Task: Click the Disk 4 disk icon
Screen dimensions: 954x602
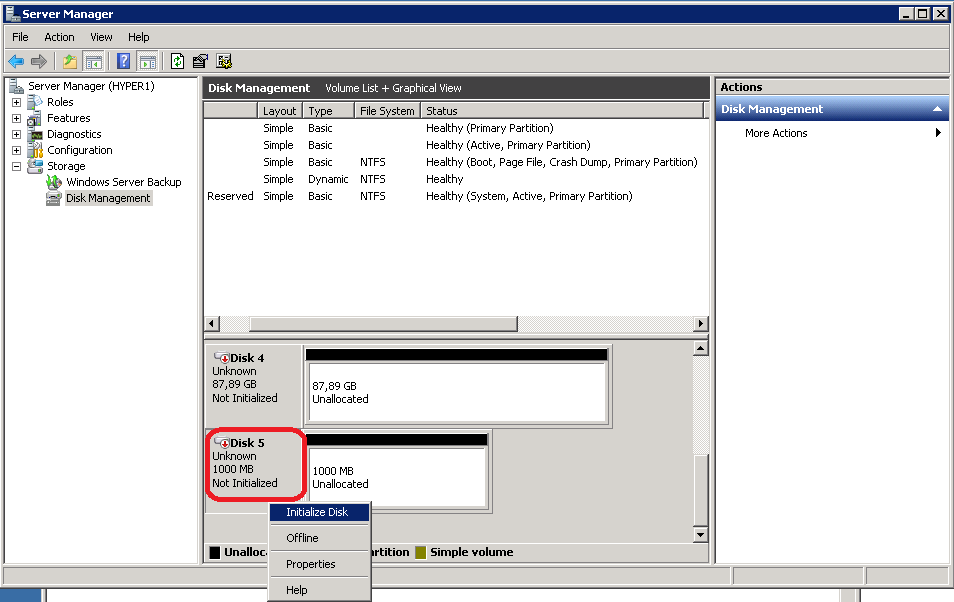Action: tap(222, 358)
